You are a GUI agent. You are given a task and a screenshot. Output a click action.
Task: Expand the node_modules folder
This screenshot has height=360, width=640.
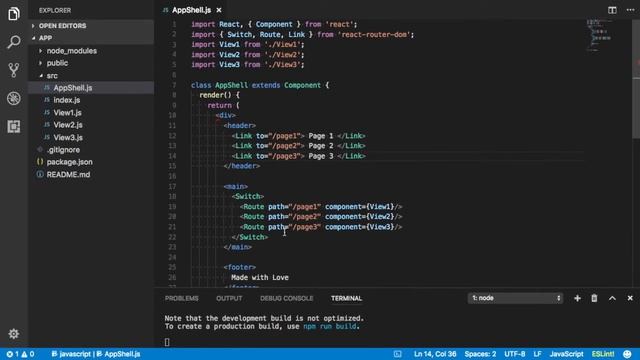pyautogui.click(x=71, y=51)
